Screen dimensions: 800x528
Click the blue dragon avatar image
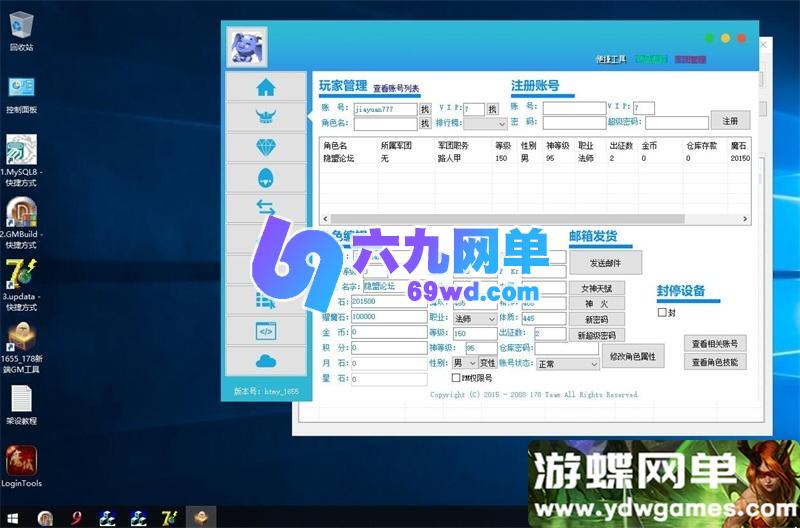[247, 46]
